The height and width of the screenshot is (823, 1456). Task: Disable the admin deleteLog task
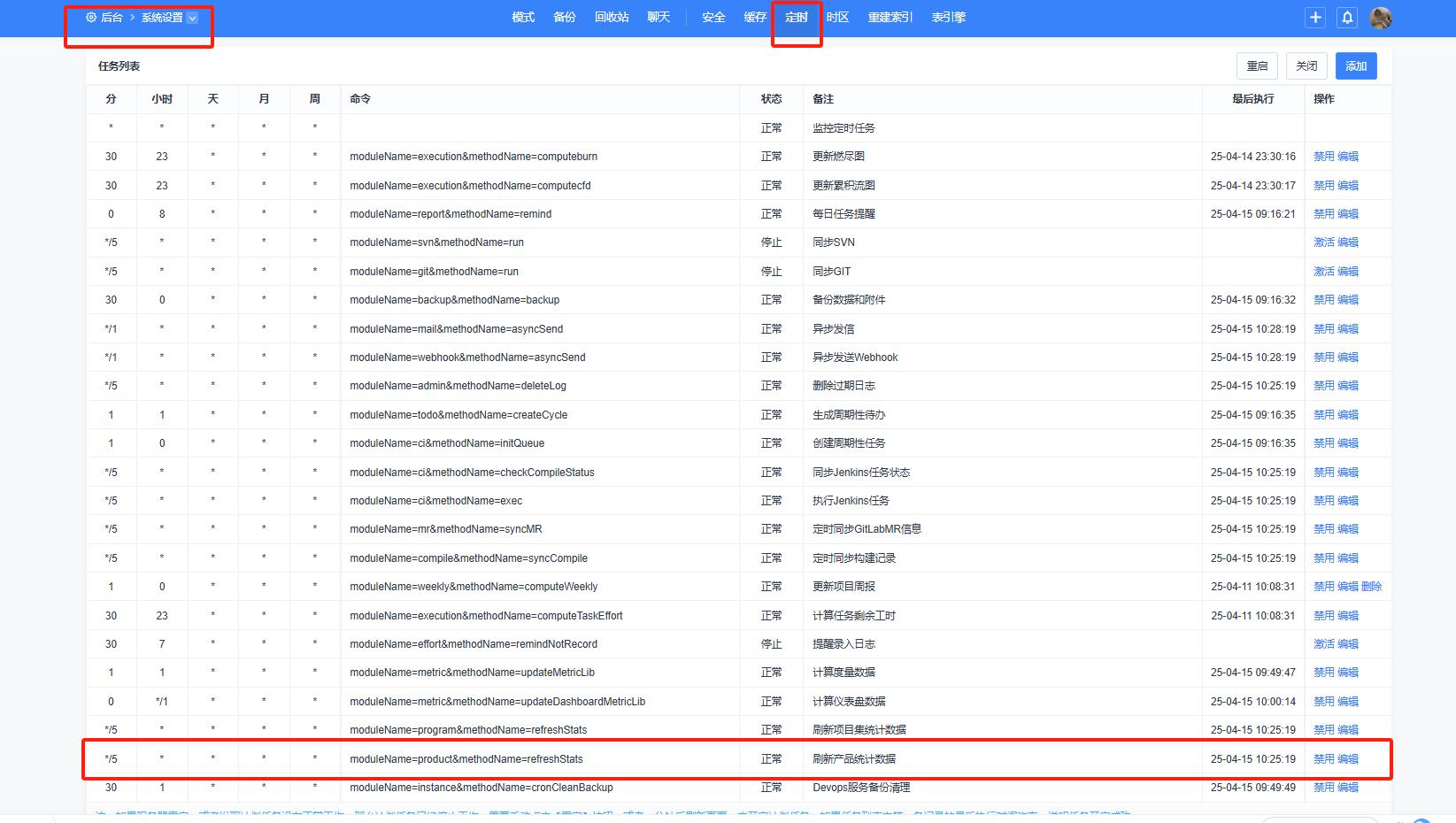[x=1324, y=386]
